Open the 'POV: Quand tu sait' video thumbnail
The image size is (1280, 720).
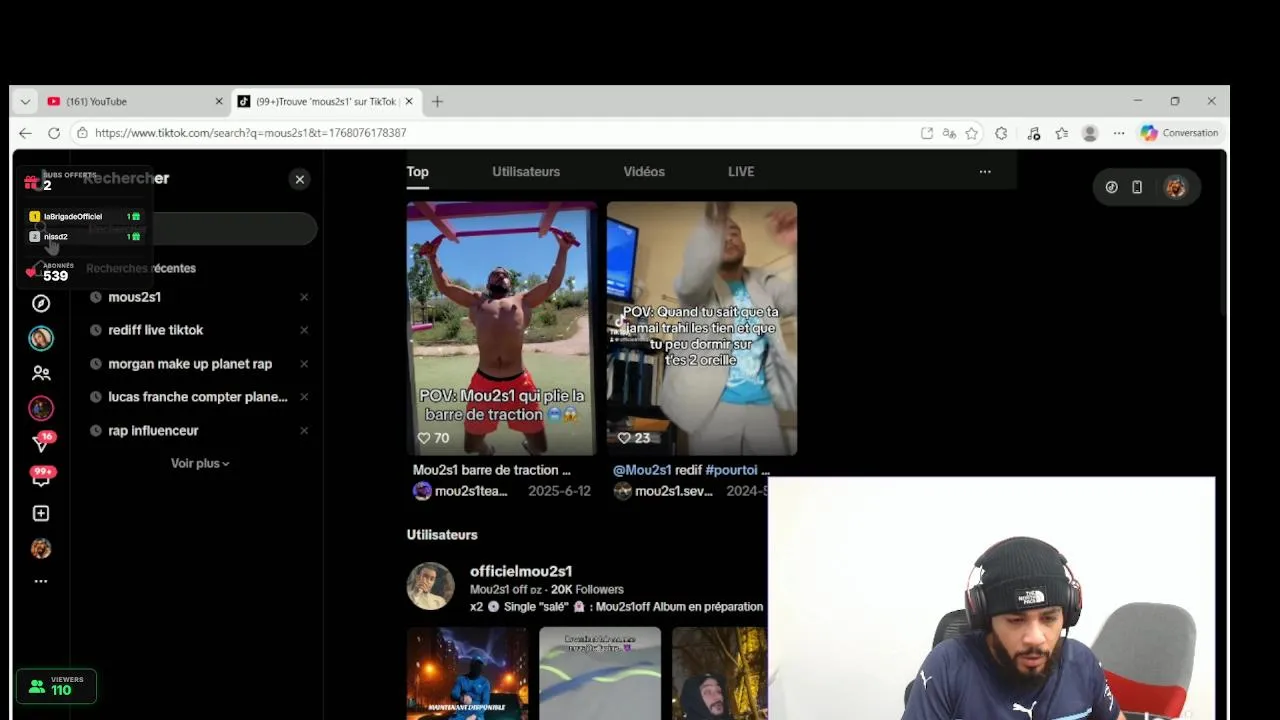702,328
